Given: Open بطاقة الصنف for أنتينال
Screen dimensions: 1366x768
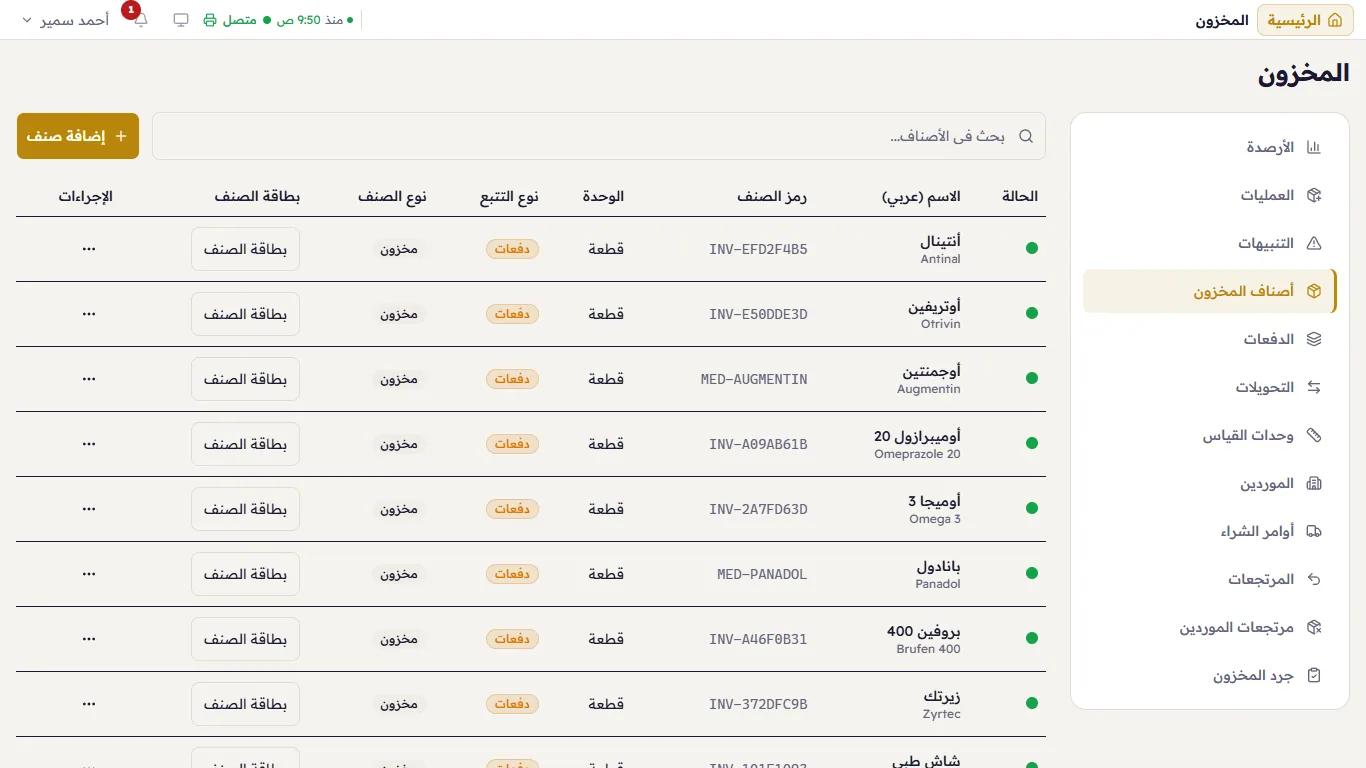Looking at the screenshot, I should (x=245, y=249).
